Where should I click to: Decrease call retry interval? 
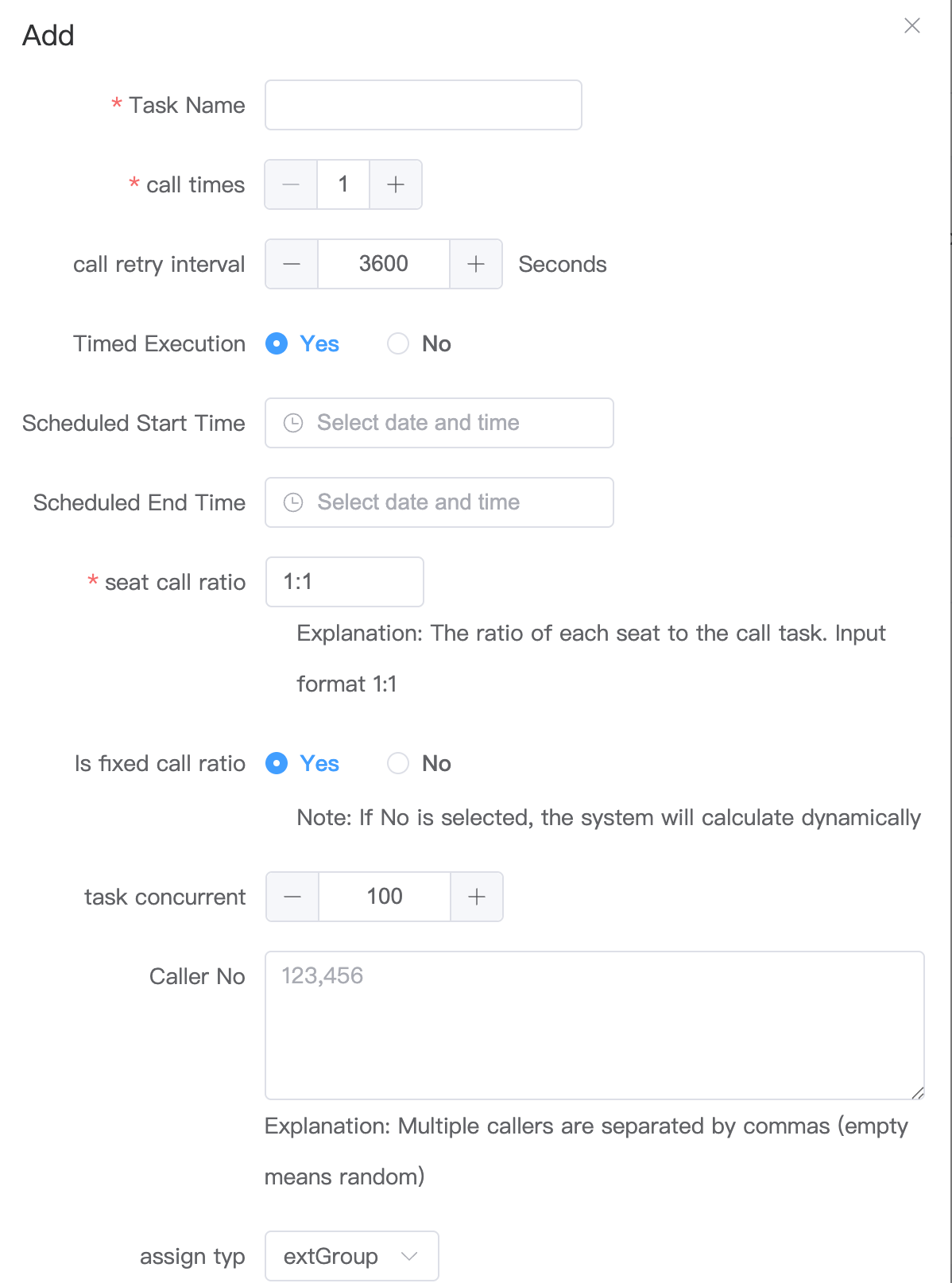pos(292,264)
